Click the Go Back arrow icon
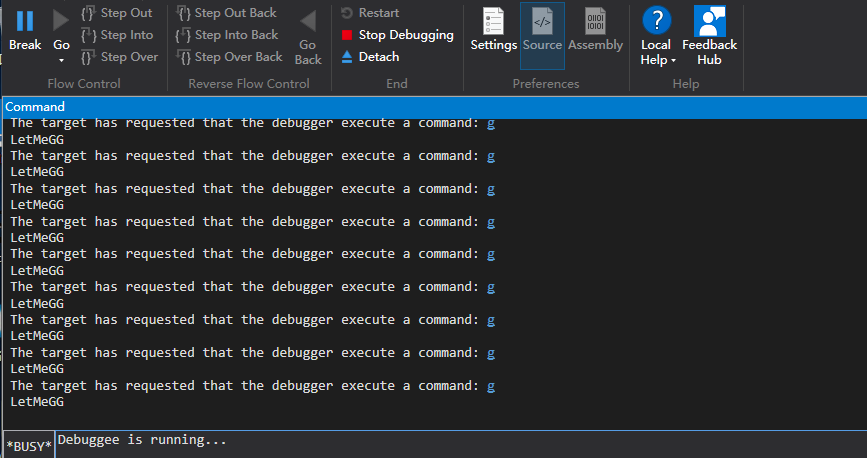Screen dimensions: 867x458 (x=308, y=21)
